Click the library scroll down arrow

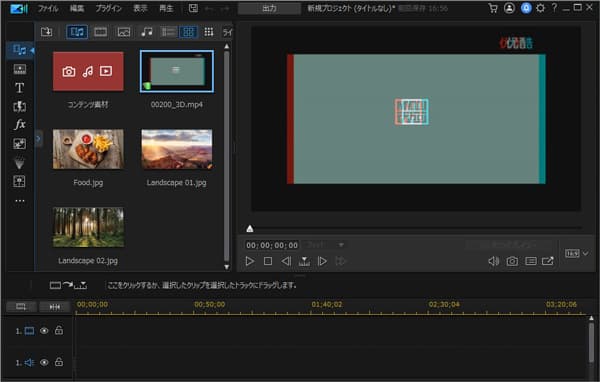pyautogui.click(x=227, y=267)
